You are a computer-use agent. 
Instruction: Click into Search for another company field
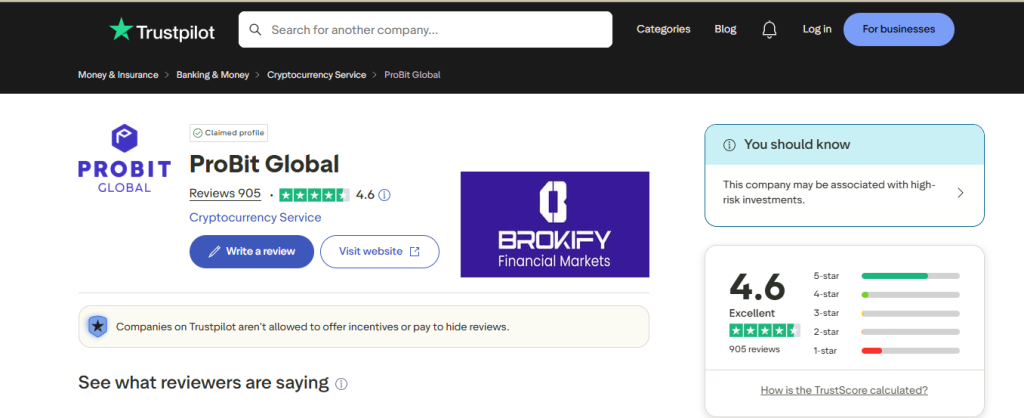[425, 29]
